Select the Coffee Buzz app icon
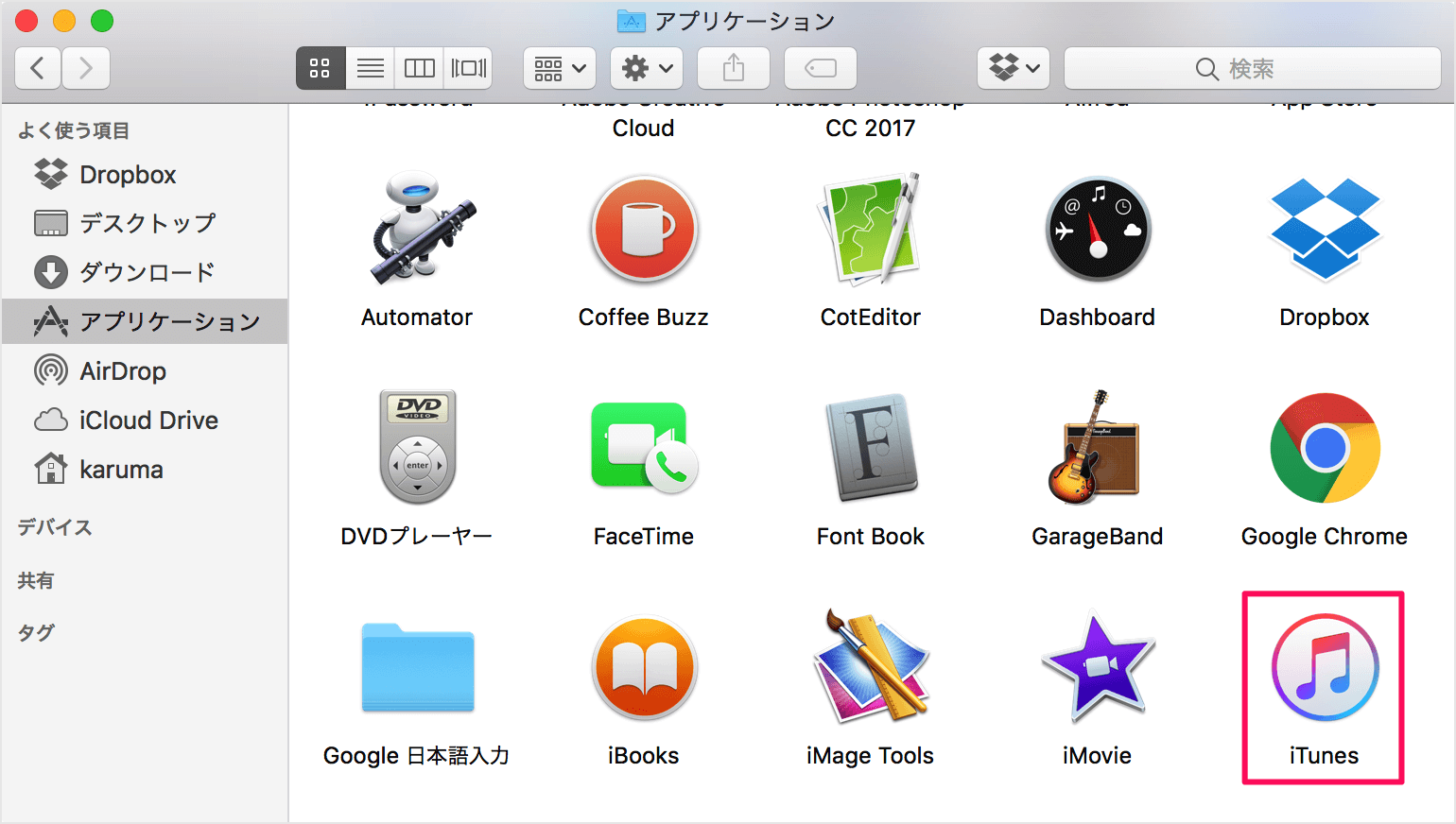 [644, 229]
